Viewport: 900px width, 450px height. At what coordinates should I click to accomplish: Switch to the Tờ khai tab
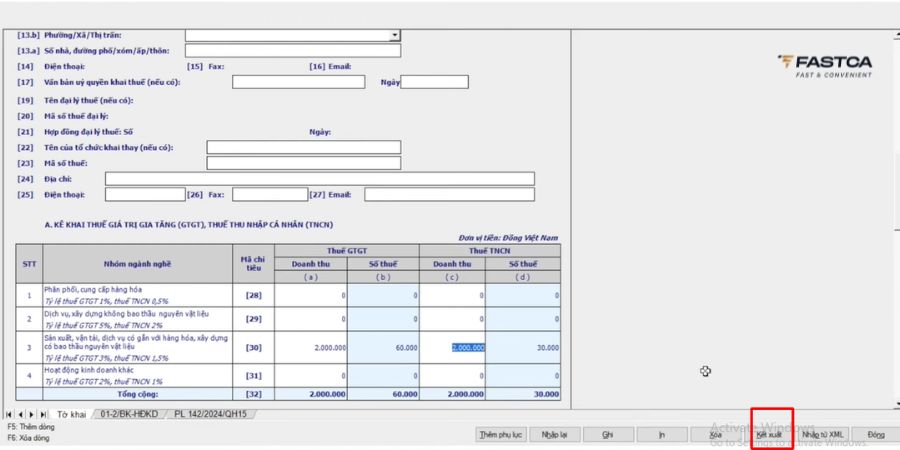(x=71, y=414)
